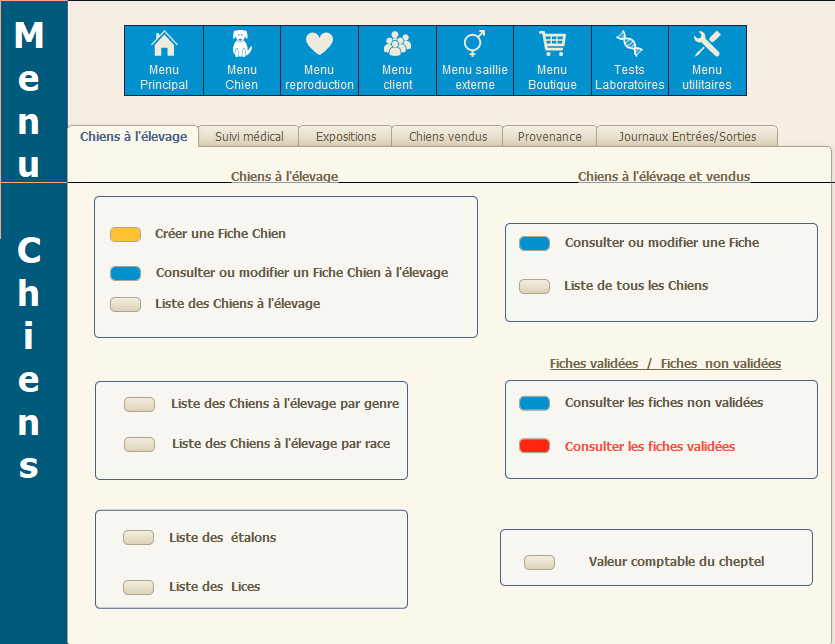Click the Menu Chien dog icon
This screenshot has width=835, height=644.
(241, 45)
